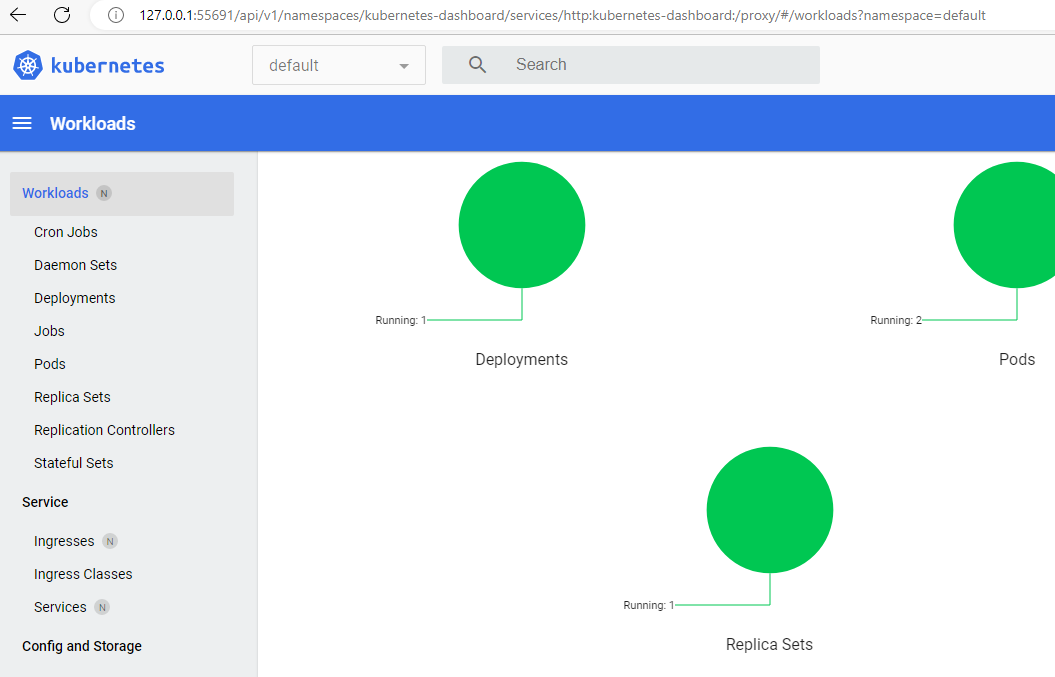Click the kubernetes wordmark text

[x=108, y=65]
